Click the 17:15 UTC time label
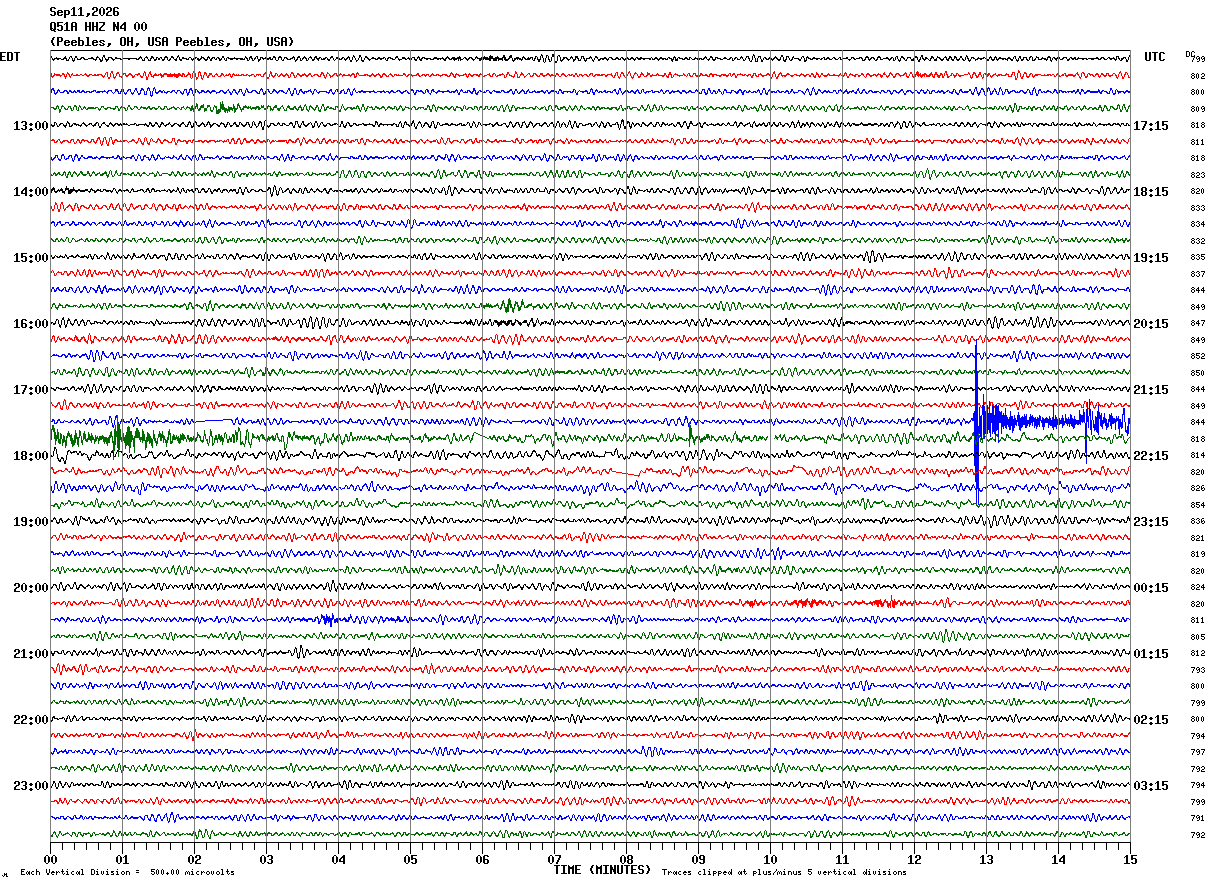The image size is (1210, 886). click(1151, 126)
